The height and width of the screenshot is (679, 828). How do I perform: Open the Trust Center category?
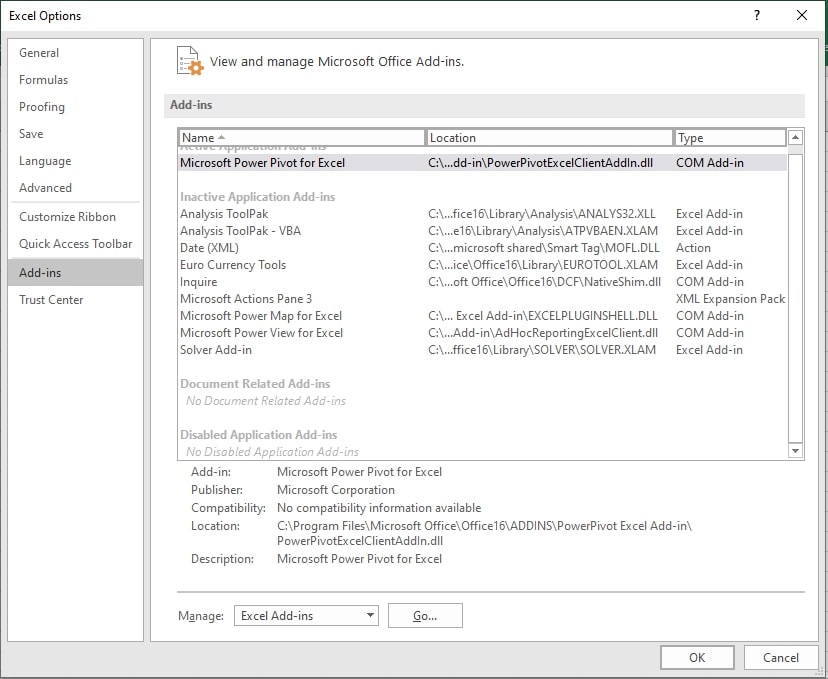pyautogui.click(x=51, y=300)
